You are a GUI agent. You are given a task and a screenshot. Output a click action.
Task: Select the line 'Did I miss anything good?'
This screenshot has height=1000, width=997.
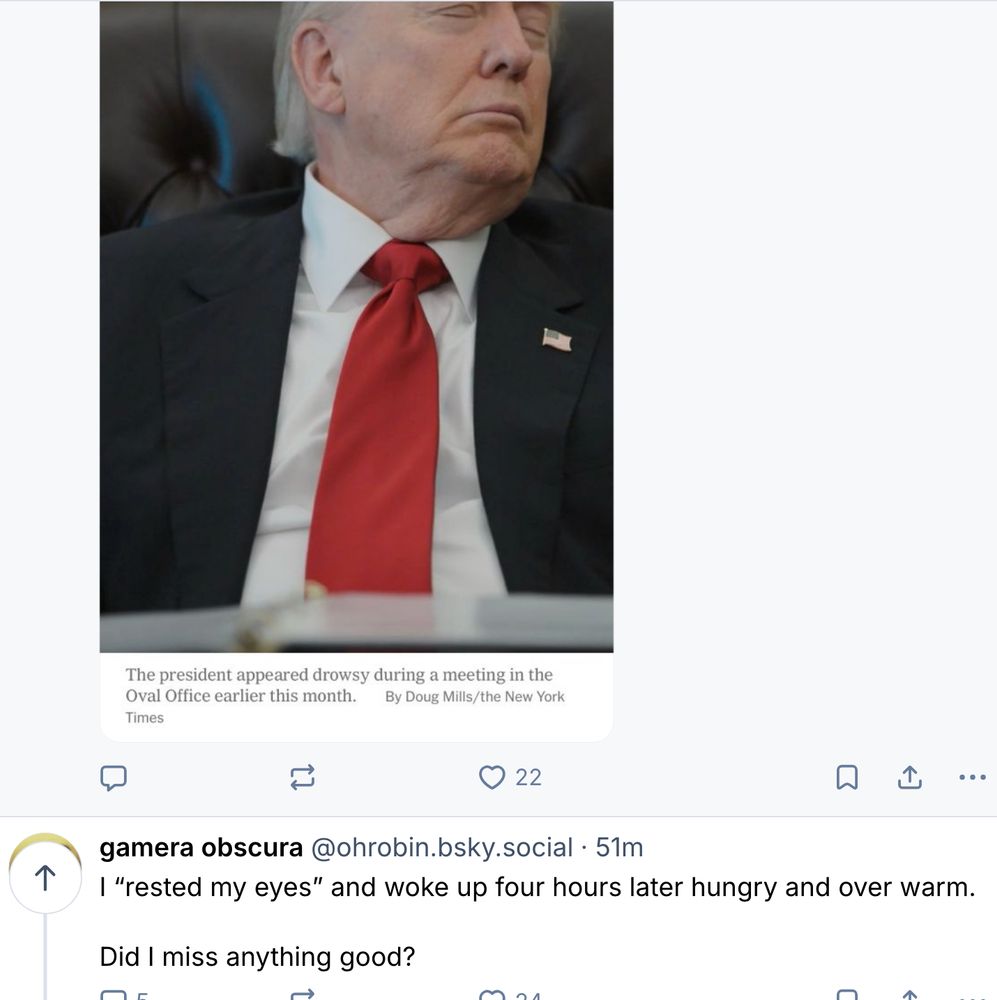(x=257, y=957)
